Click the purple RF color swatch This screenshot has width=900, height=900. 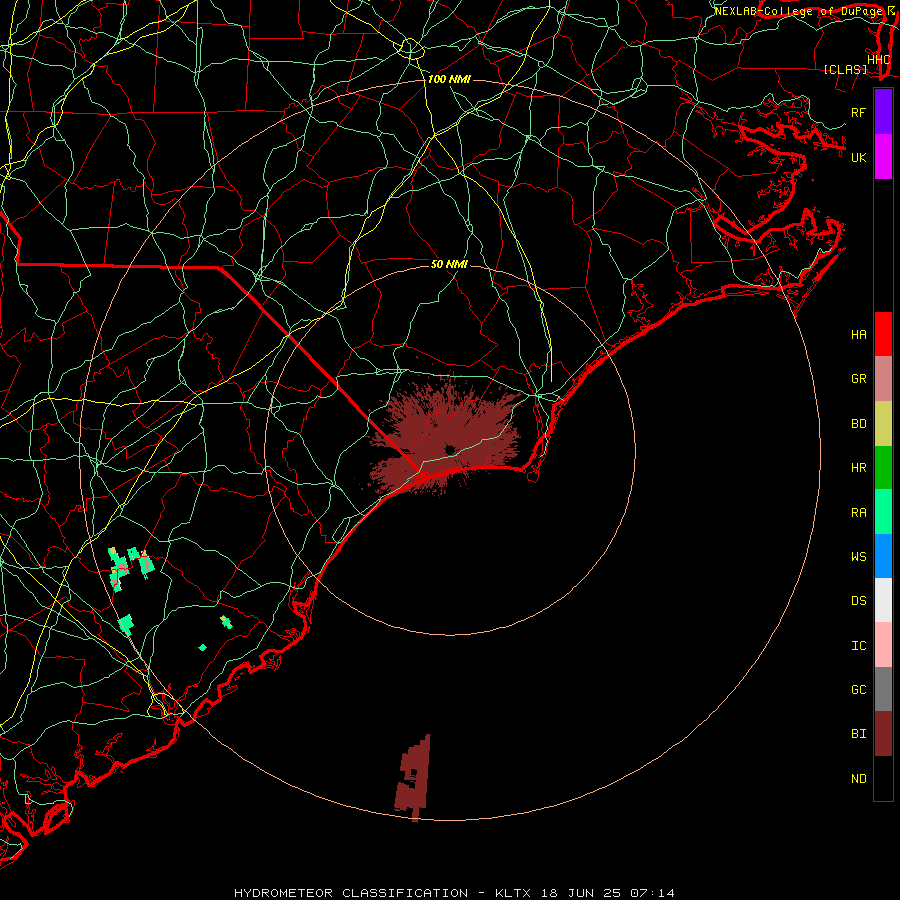[883, 112]
